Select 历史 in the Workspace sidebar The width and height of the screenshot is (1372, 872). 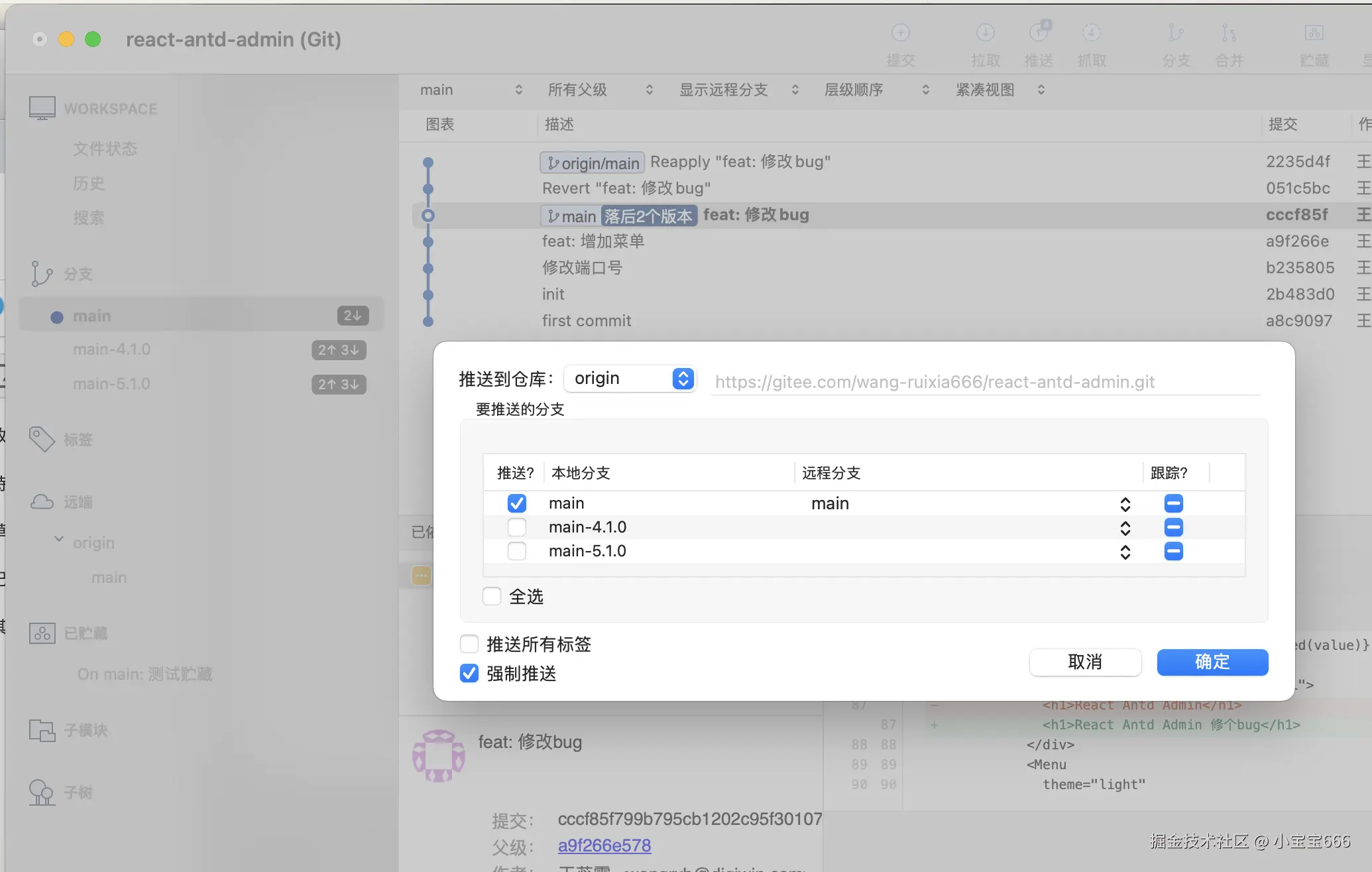point(89,183)
